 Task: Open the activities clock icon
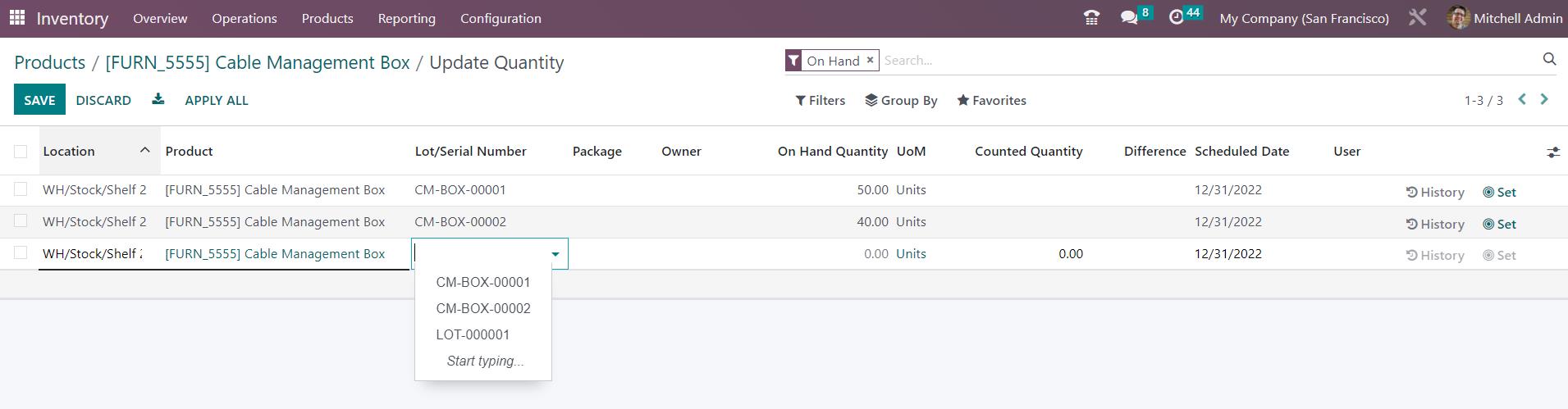[1177, 17]
